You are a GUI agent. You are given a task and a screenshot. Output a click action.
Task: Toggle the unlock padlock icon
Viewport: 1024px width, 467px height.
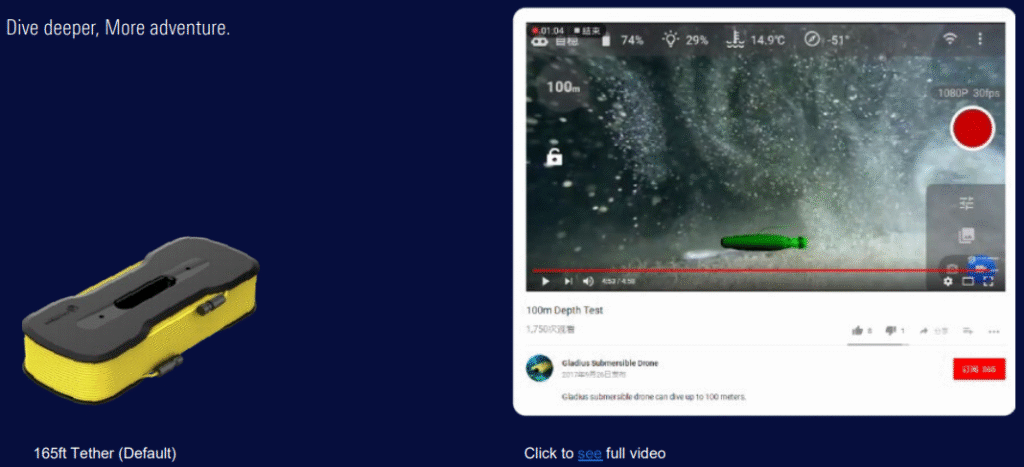click(x=553, y=157)
